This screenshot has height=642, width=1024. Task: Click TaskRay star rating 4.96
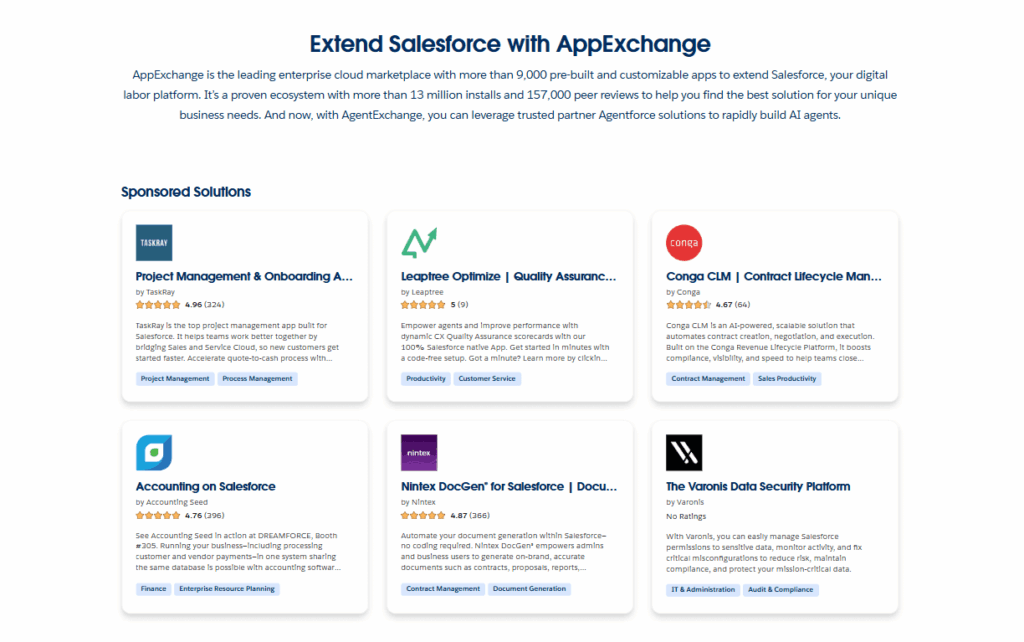click(x=159, y=305)
